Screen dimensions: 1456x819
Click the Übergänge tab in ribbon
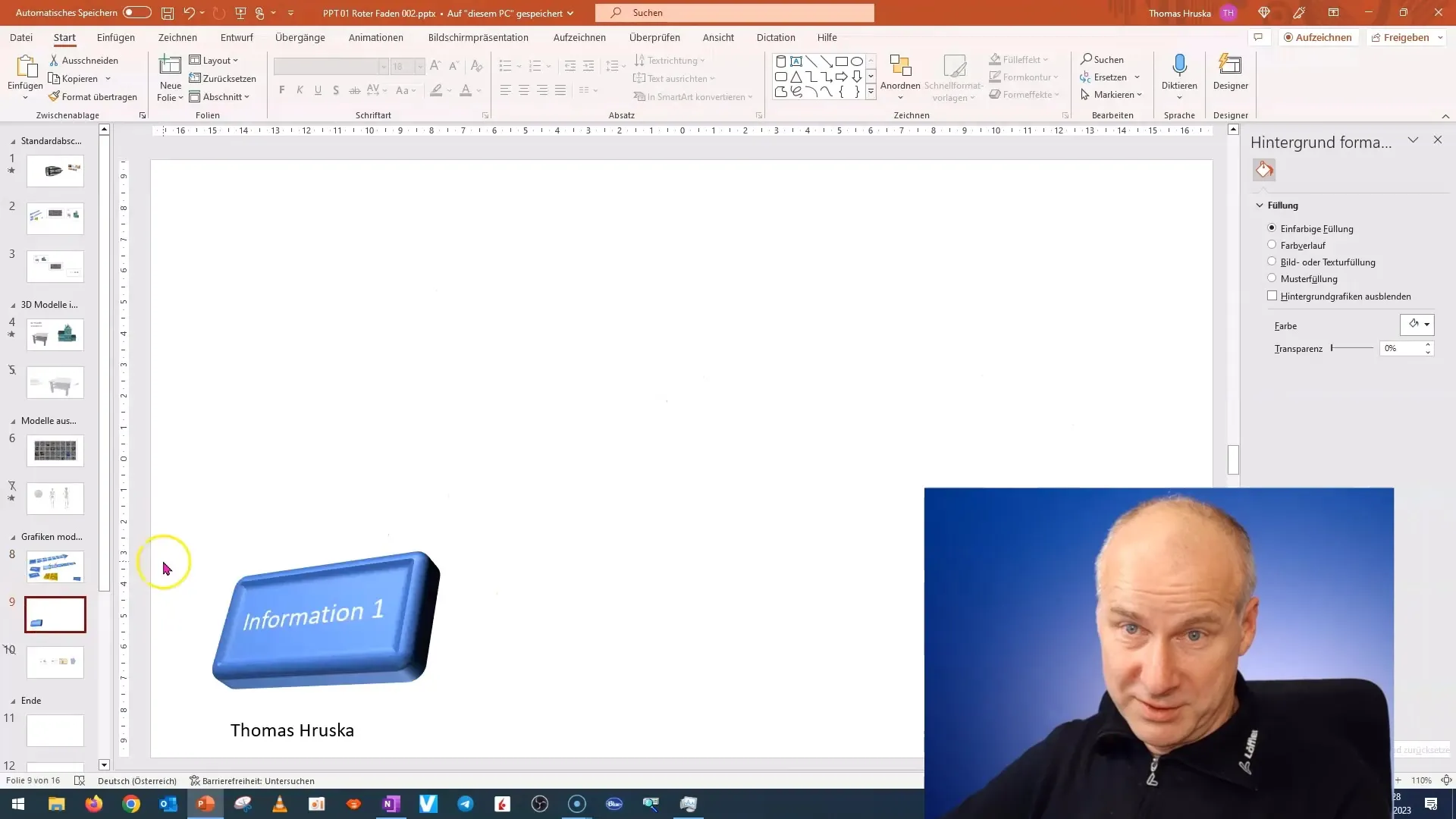click(x=300, y=37)
